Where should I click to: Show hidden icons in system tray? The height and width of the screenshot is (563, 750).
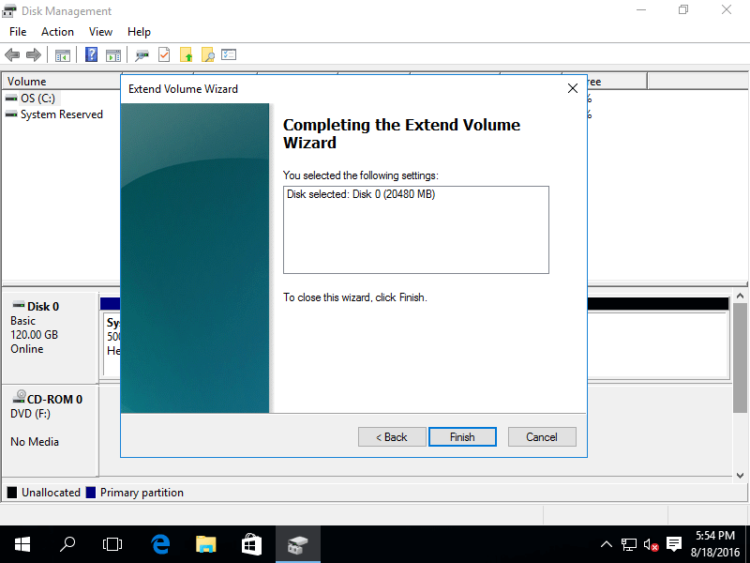point(606,545)
